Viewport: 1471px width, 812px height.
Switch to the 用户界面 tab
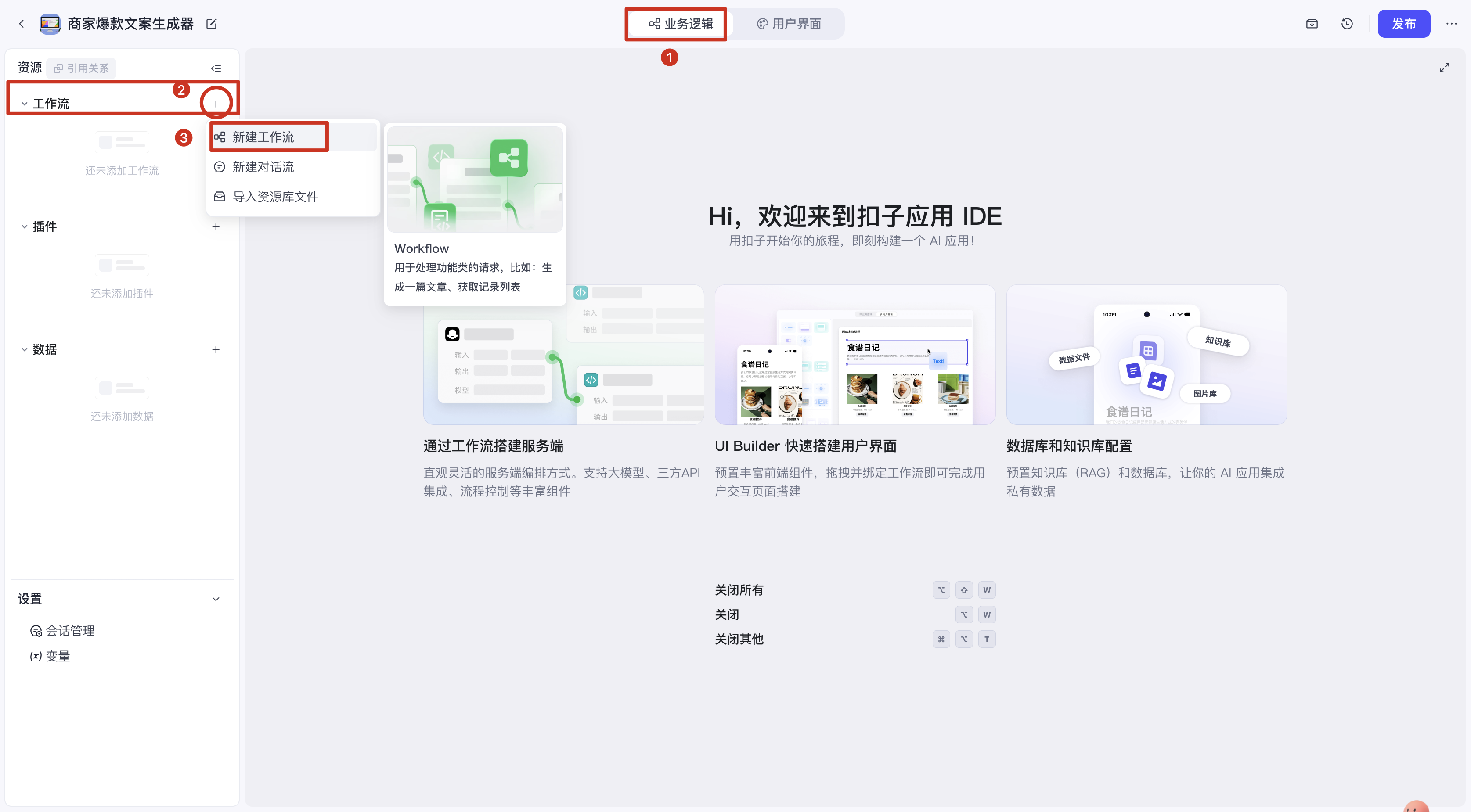pos(789,24)
